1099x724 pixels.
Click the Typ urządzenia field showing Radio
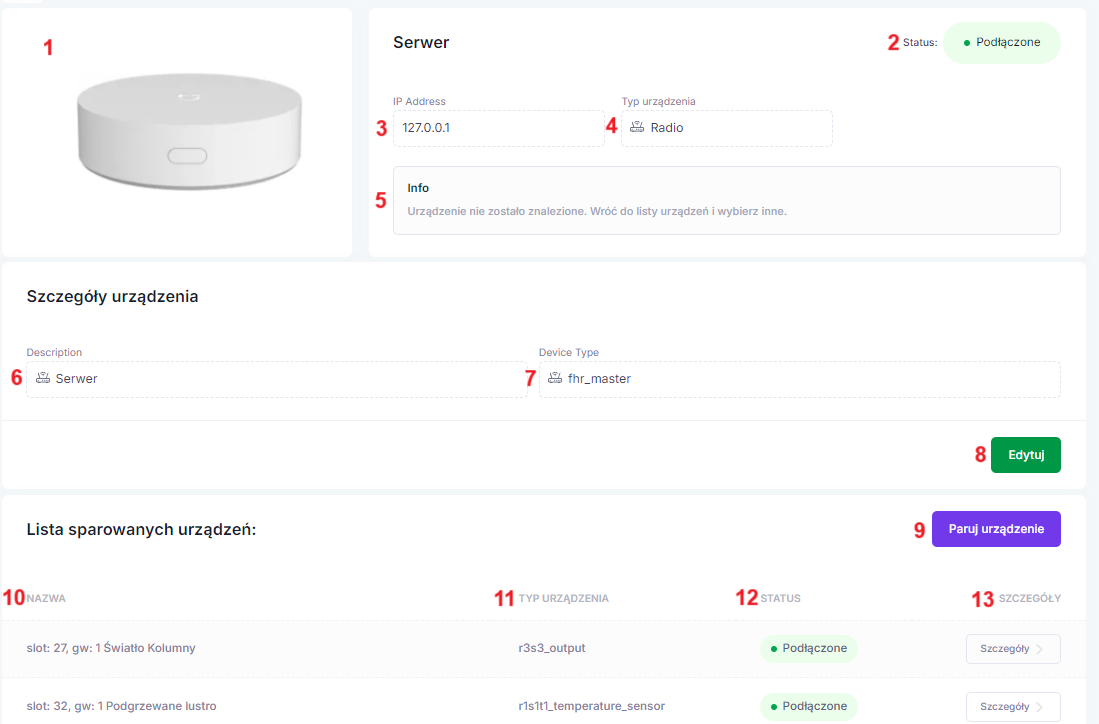click(727, 128)
